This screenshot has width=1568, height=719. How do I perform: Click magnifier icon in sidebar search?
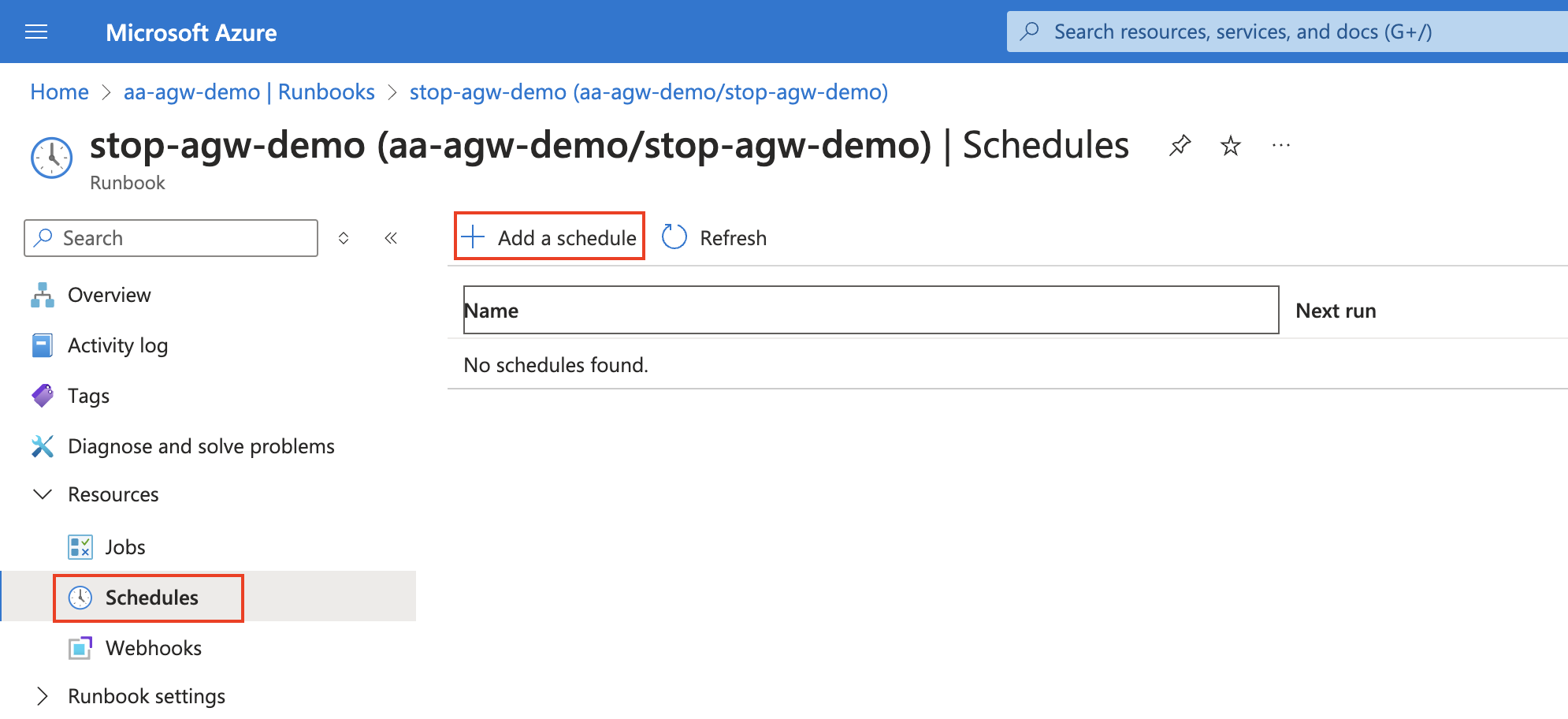tap(44, 237)
